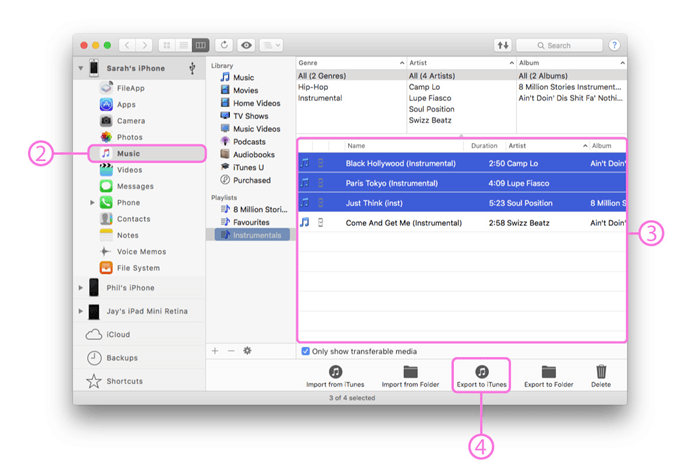
Task: Filter by artist Lupe Fiasco
Action: click(430, 98)
